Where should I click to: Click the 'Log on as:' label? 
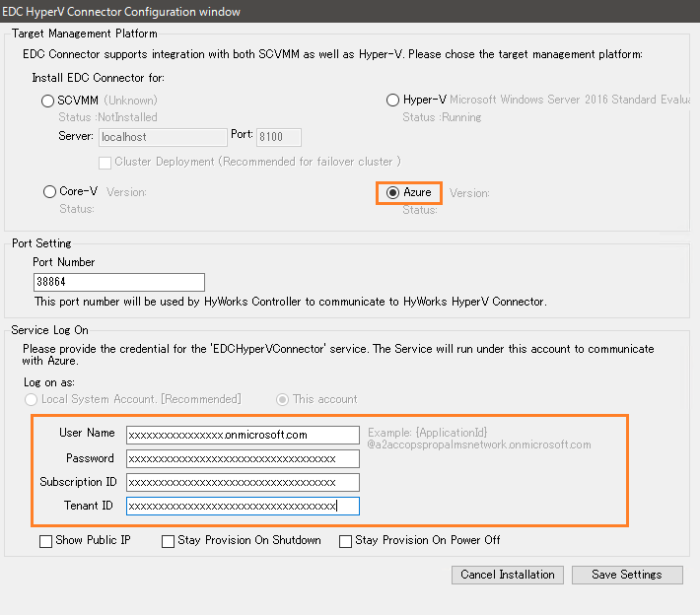pos(49,382)
